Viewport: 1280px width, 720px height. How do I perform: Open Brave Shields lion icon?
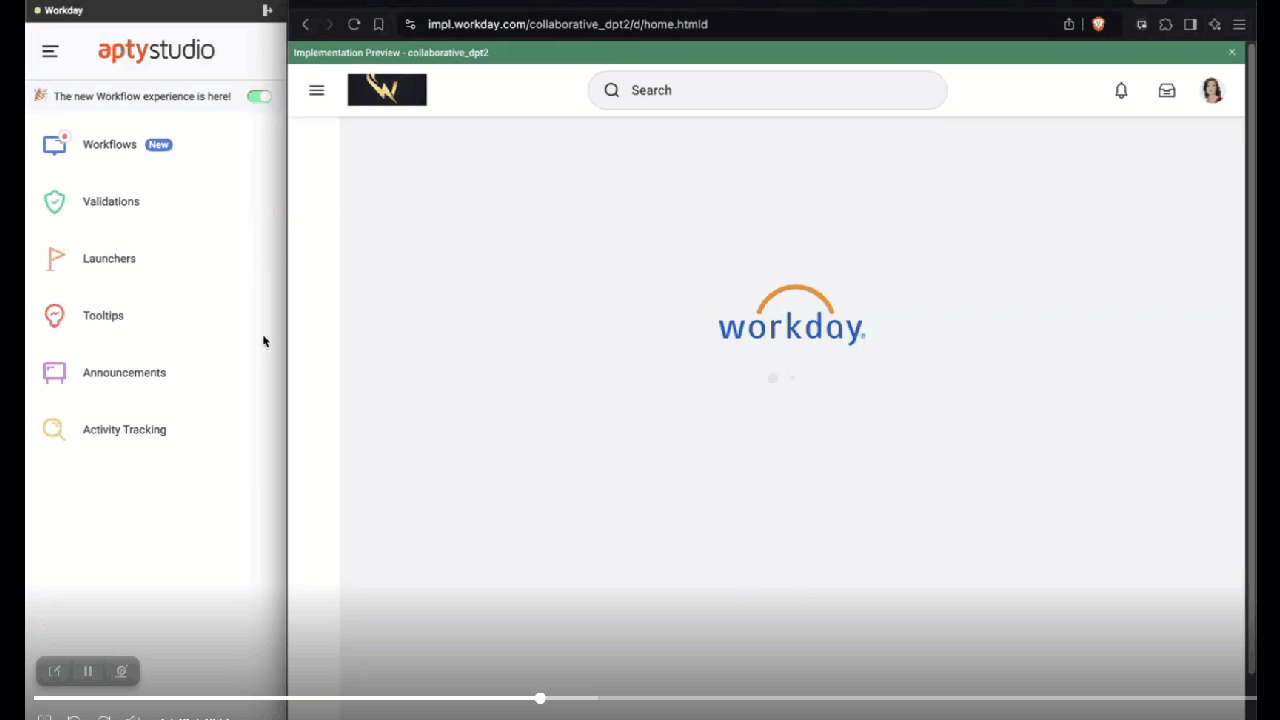[1098, 24]
